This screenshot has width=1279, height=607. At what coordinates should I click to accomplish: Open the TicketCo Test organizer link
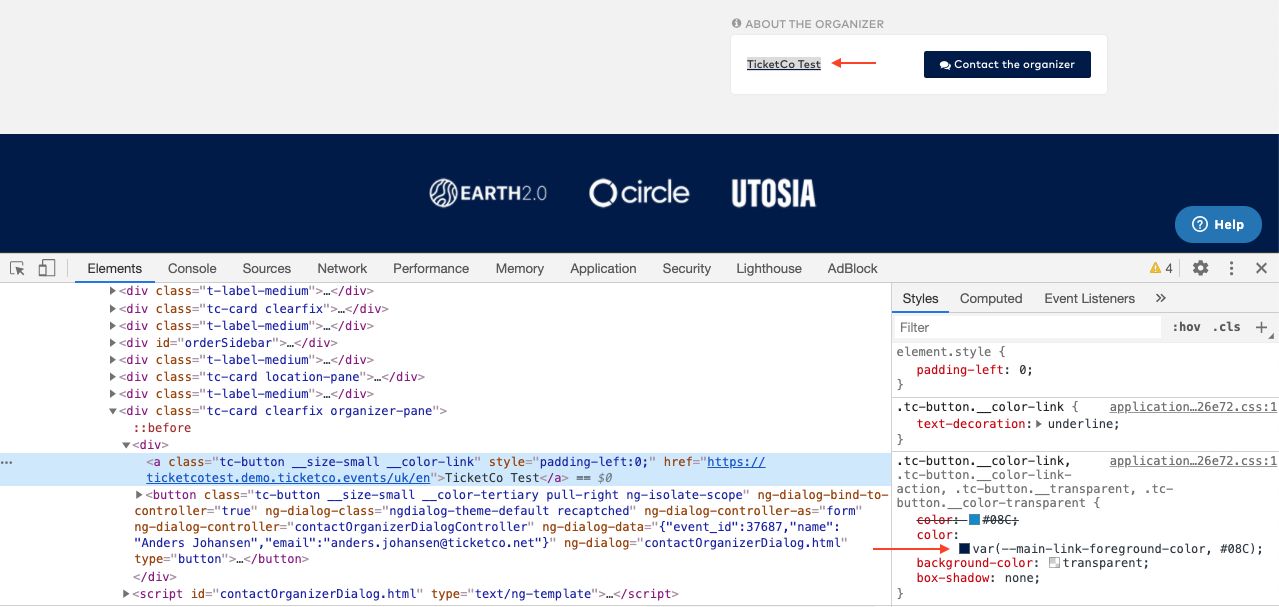coord(783,64)
